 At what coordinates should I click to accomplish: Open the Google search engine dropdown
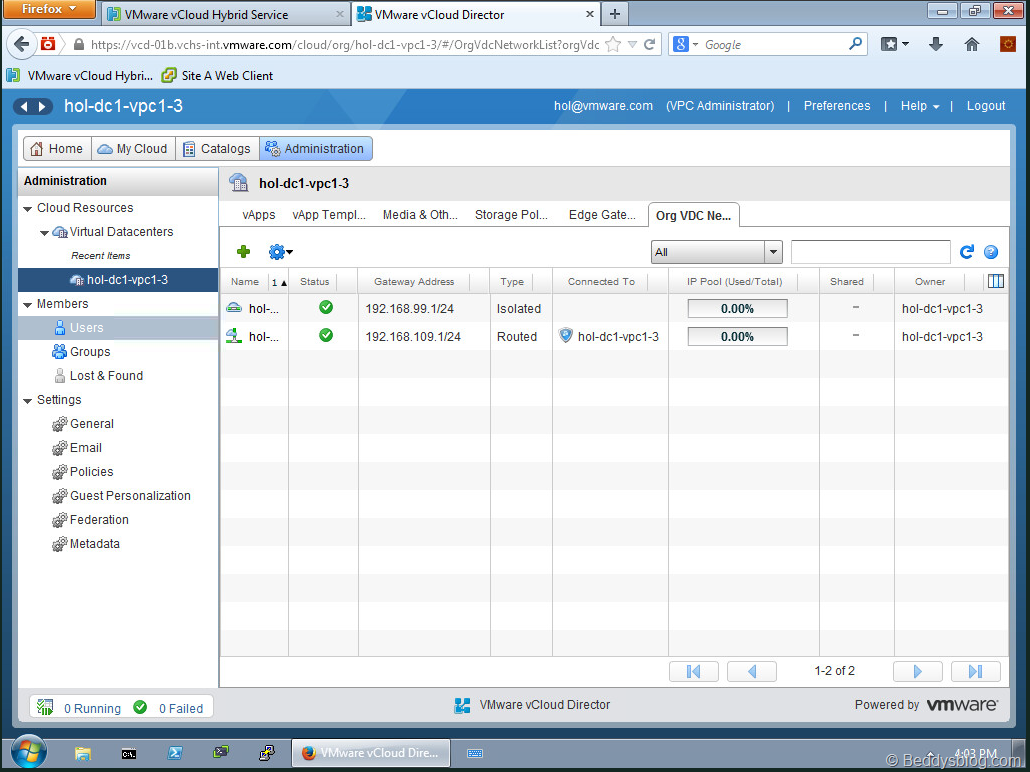click(685, 45)
